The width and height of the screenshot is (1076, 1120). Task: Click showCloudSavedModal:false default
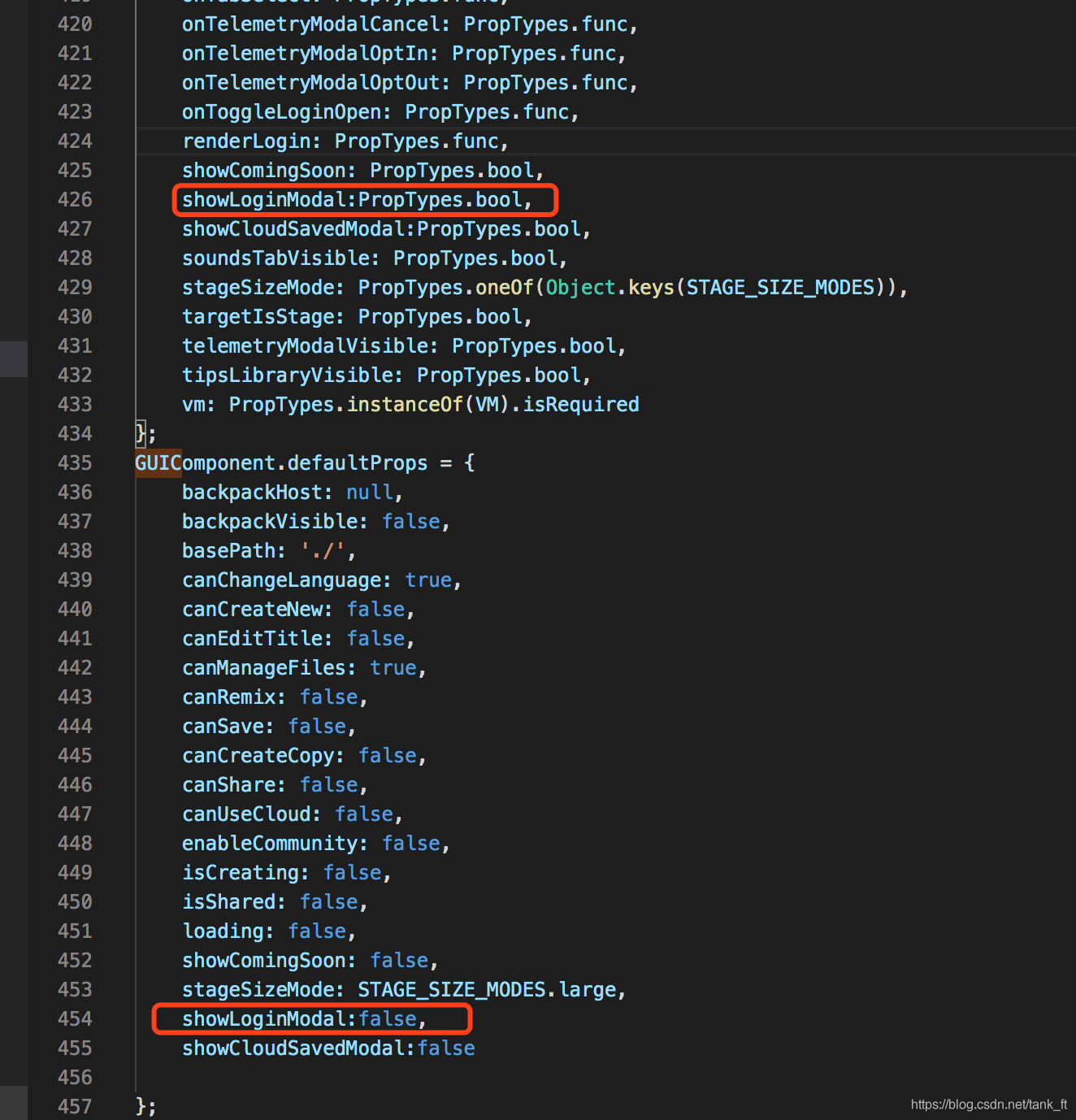click(328, 1048)
